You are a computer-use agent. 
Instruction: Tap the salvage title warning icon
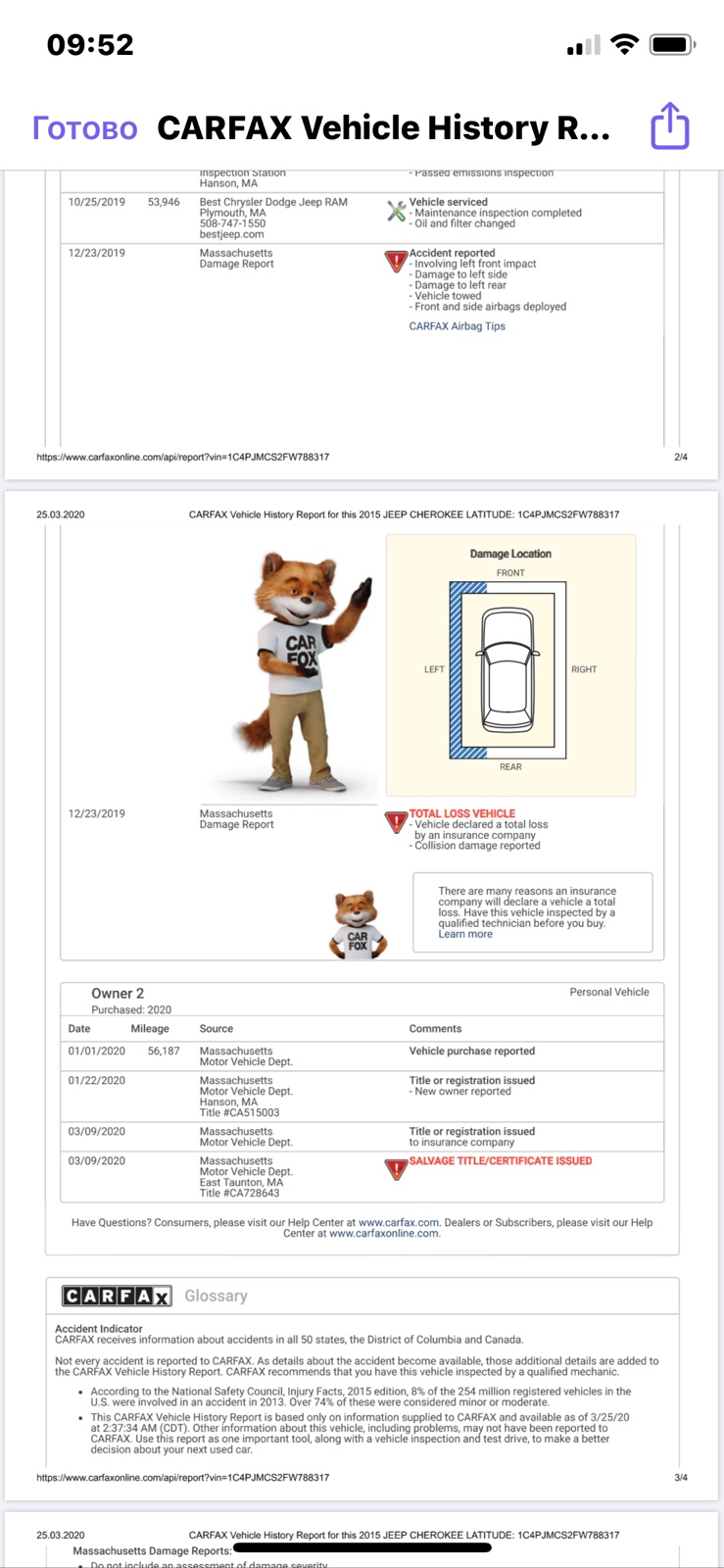[x=396, y=1169]
